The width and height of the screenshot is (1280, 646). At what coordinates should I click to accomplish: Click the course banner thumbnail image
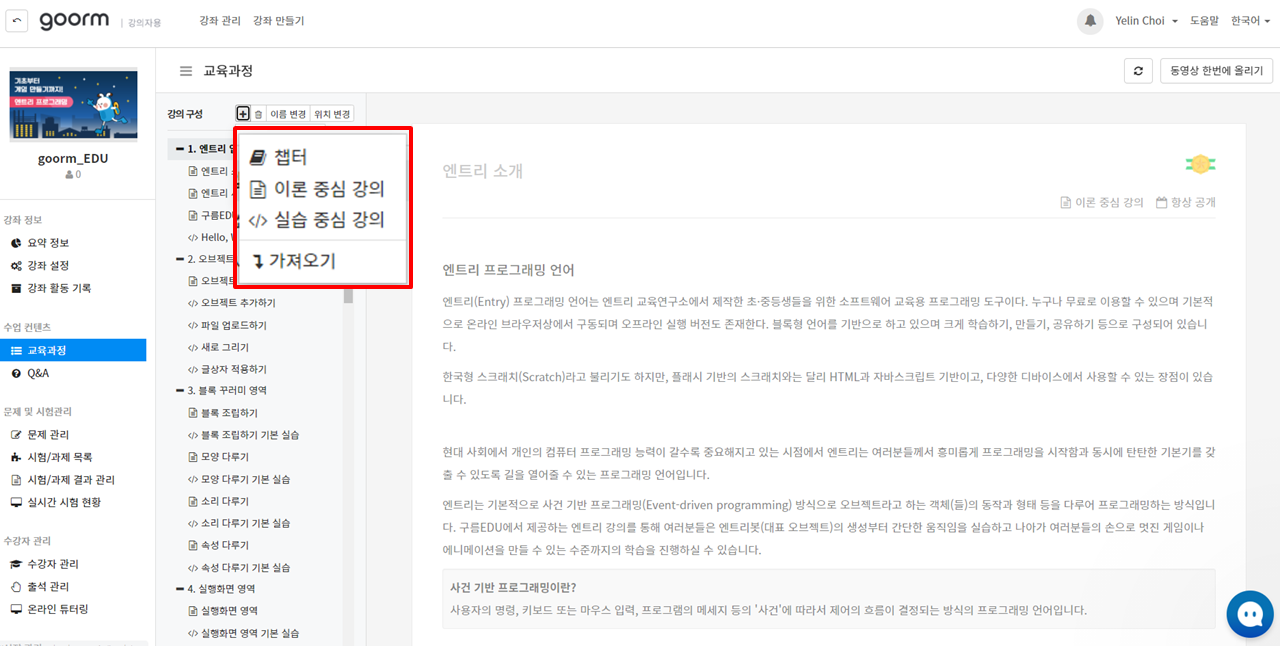(73, 105)
